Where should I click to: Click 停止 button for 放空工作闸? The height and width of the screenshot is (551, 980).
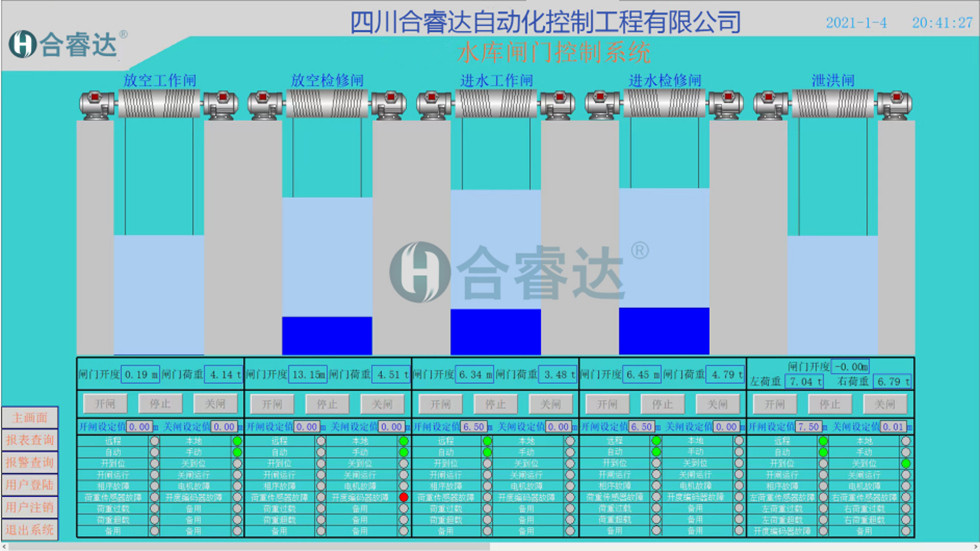(160, 404)
